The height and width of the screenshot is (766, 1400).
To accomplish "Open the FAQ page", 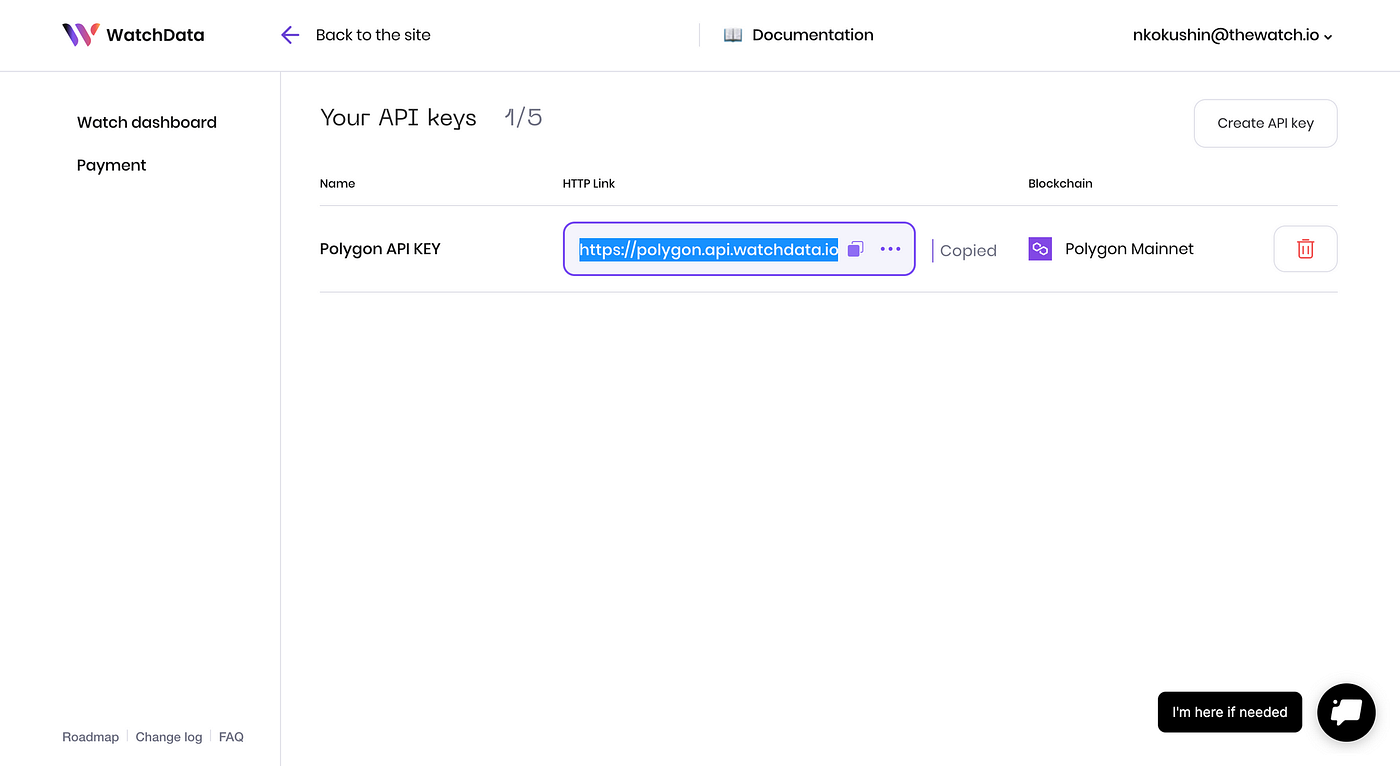I will [231, 736].
